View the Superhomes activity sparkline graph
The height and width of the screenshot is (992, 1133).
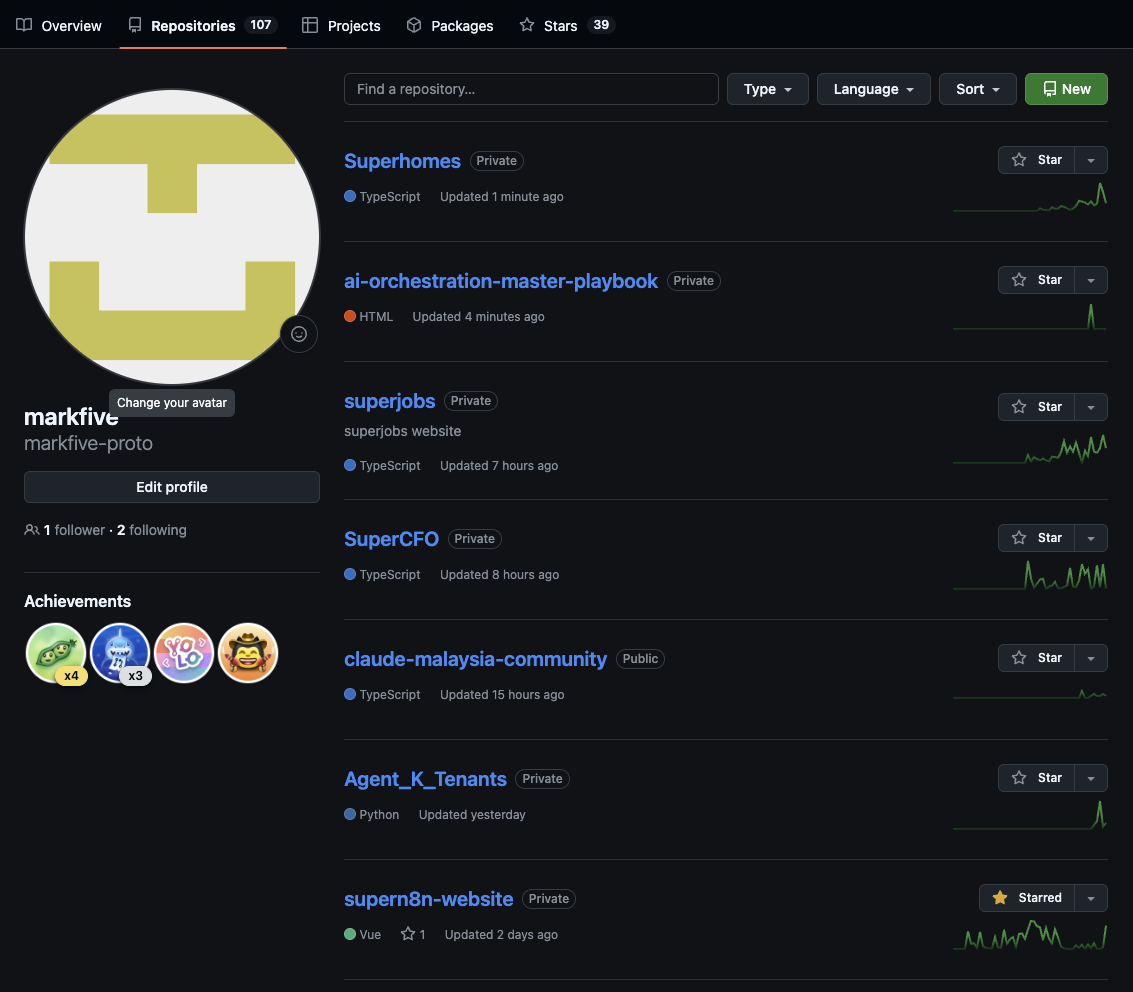(x=1030, y=197)
